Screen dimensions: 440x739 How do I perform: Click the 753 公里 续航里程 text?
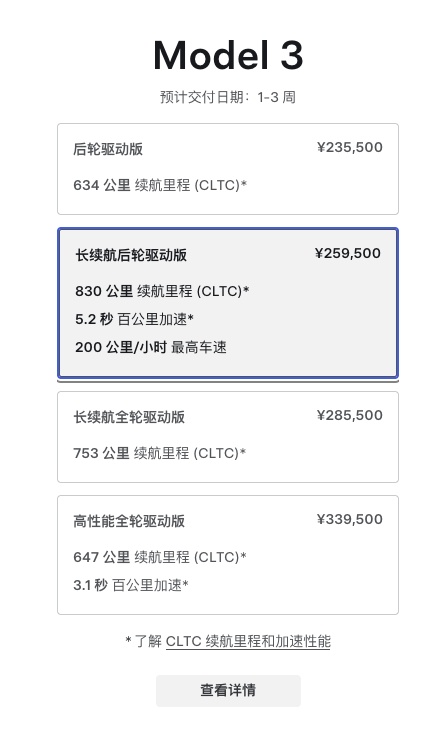point(160,453)
